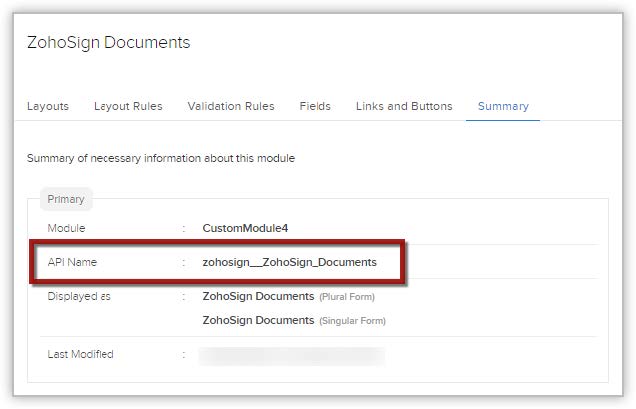This screenshot has width=636, height=409.
Task: Open the Validation Rules tab
Action: [231, 106]
